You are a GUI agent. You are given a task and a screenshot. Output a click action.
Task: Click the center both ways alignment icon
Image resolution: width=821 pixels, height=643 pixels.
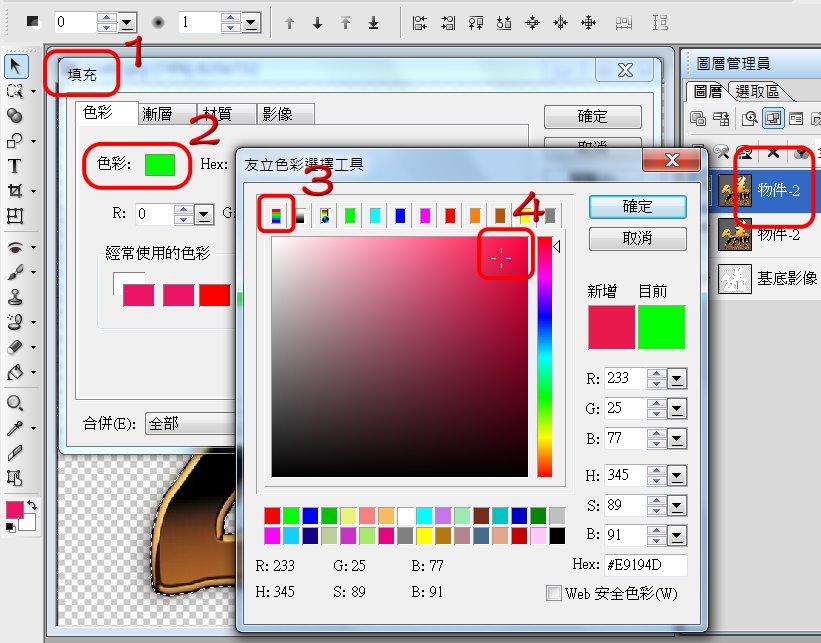589,23
